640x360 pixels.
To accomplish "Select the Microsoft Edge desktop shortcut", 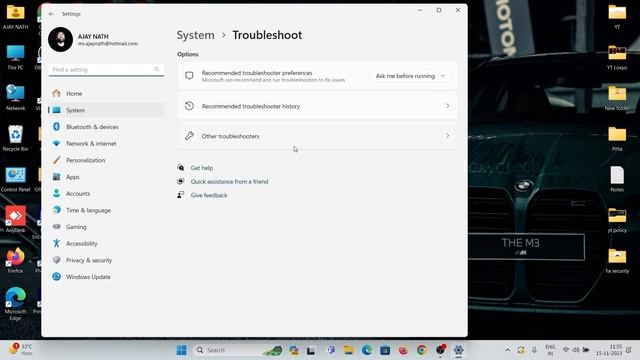I will 16,304.
